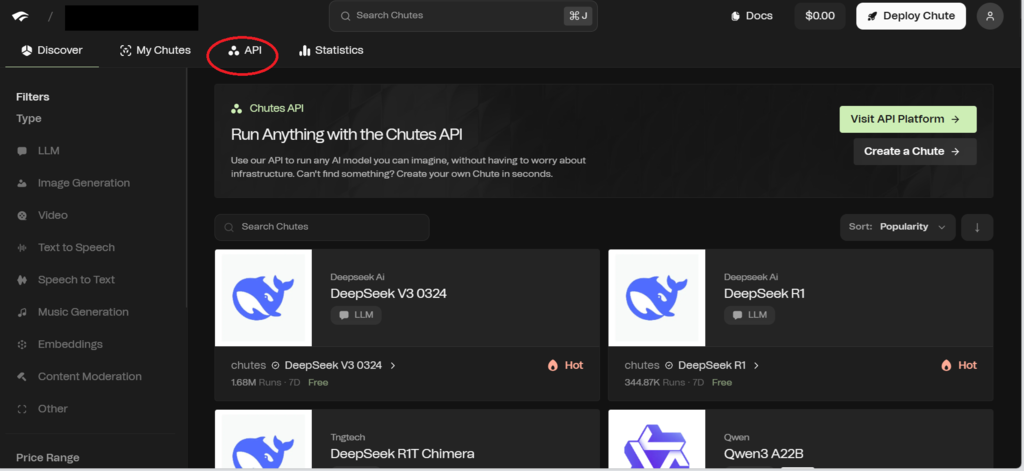Focus the Search Chutes field above cards
Image resolution: width=1024 pixels, height=471 pixels.
click(322, 227)
